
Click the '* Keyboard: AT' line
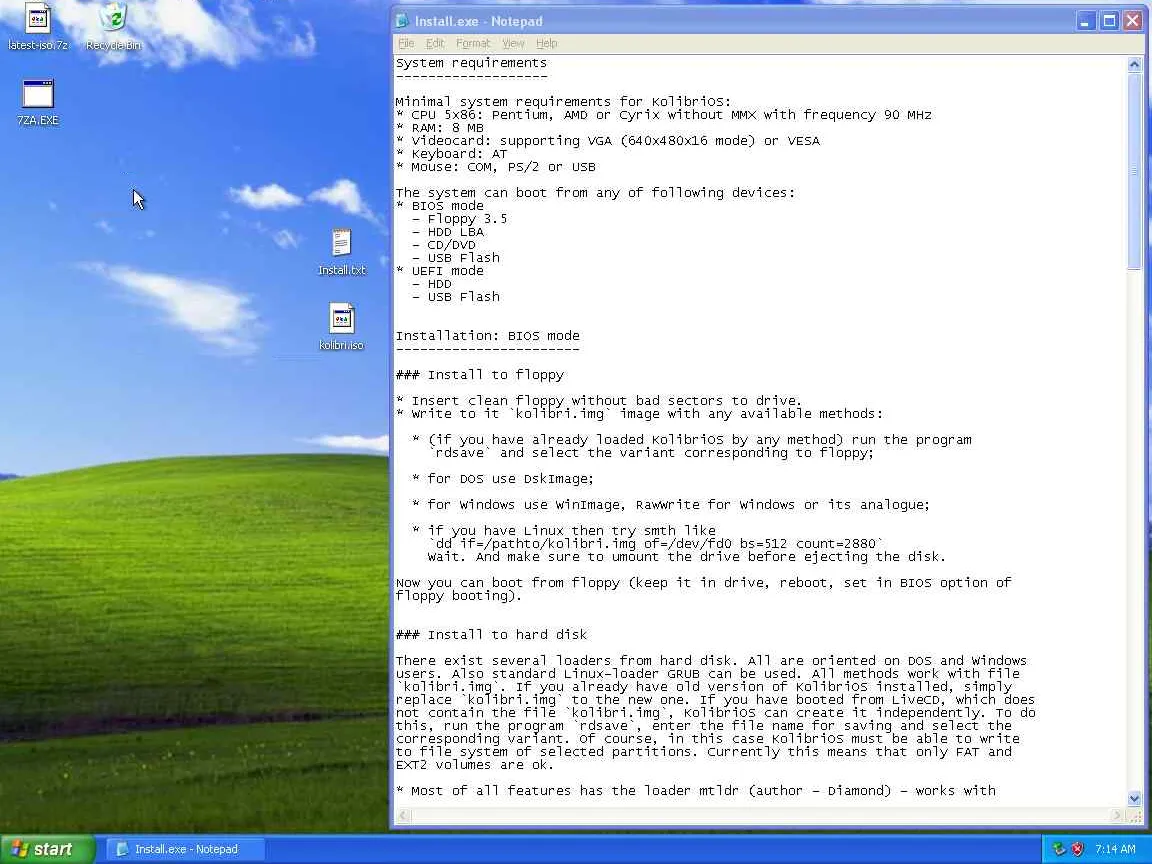(451, 154)
